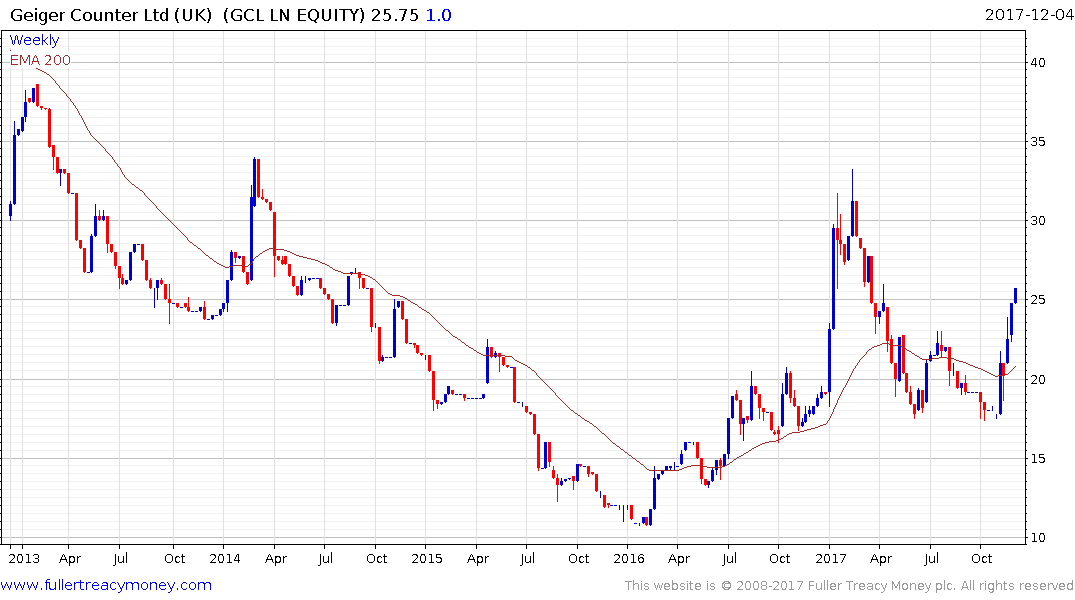Viewport: 1075px width, 600px height.
Task: Click the 25 price axis label
Action: [1038, 300]
